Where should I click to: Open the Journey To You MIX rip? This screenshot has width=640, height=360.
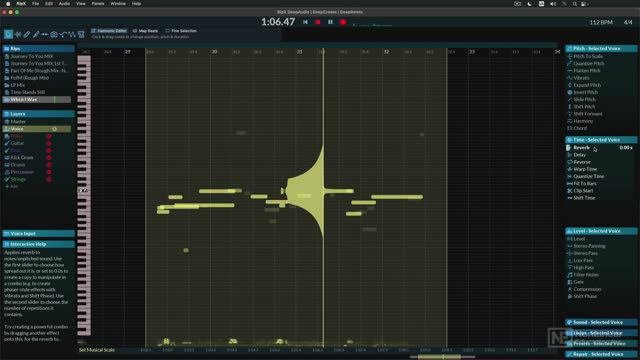pos(32,56)
